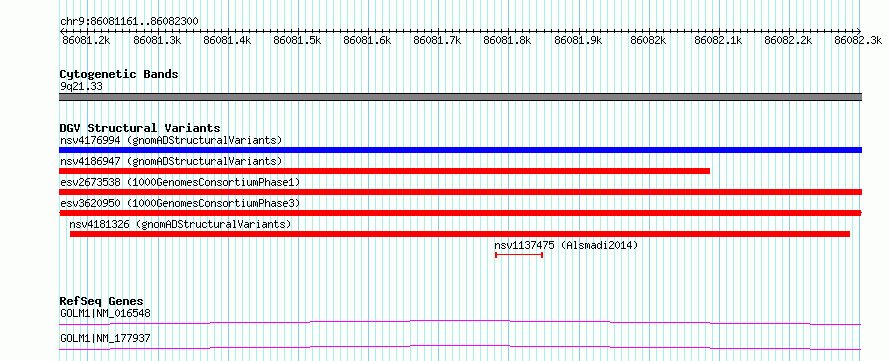Click the nsv4176994 gnomAD label
The width and height of the screenshot is (890, 361).
[x=171, y=140]
